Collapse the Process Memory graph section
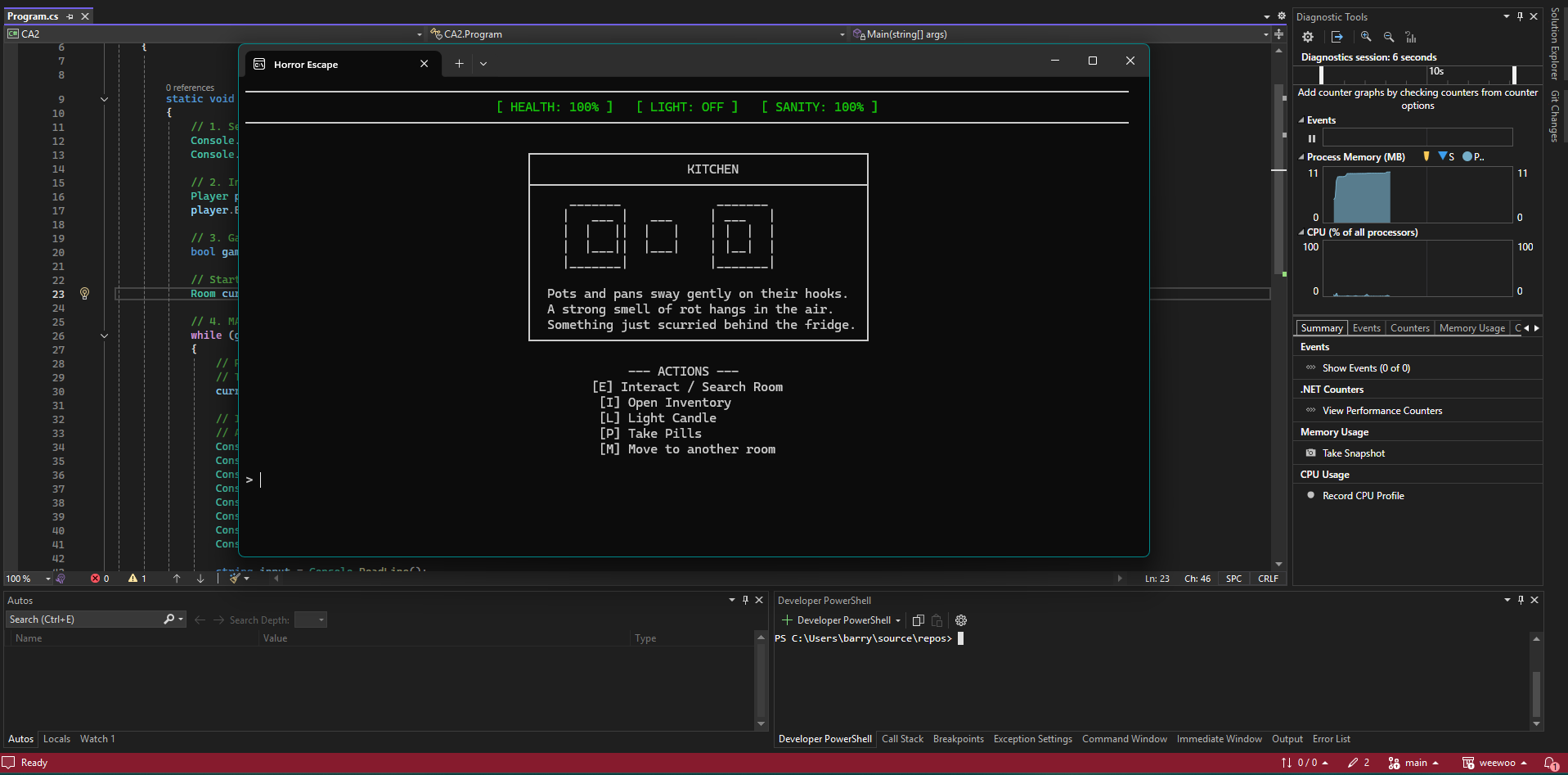This screenshot has width=1568, height=775. click(x=1301, y=157)
